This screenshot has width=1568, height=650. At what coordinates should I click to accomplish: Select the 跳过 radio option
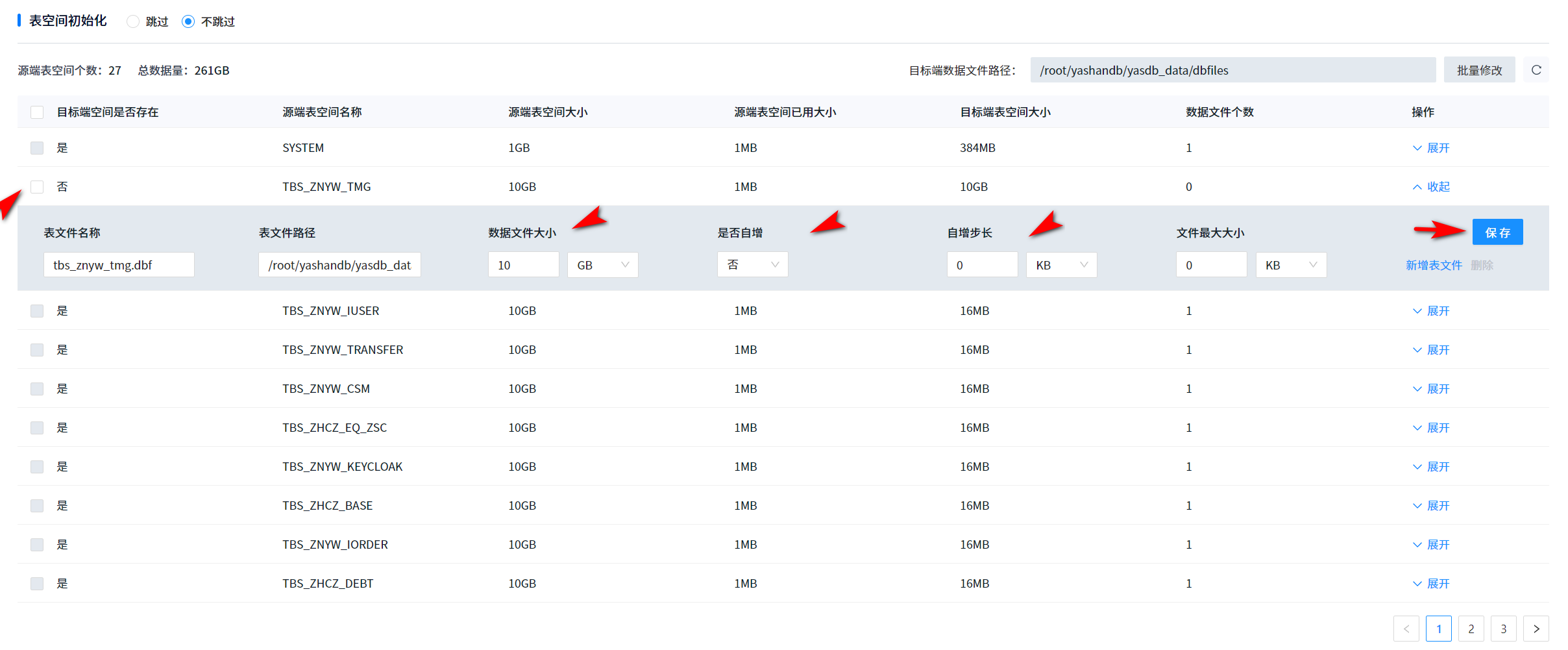[133, 21]
